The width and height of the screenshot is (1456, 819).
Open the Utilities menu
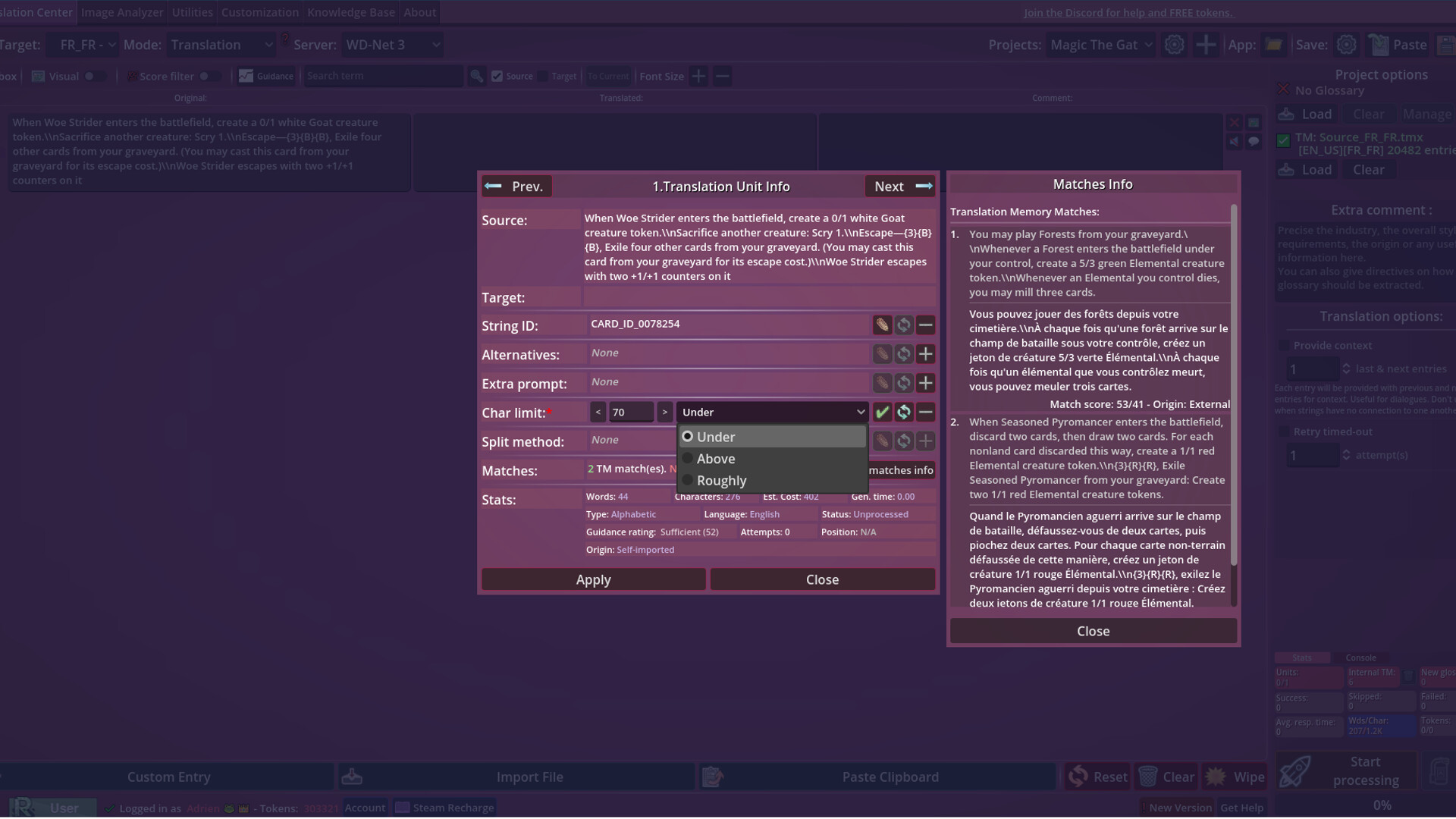pyautogui.click(x=192, y=12)
